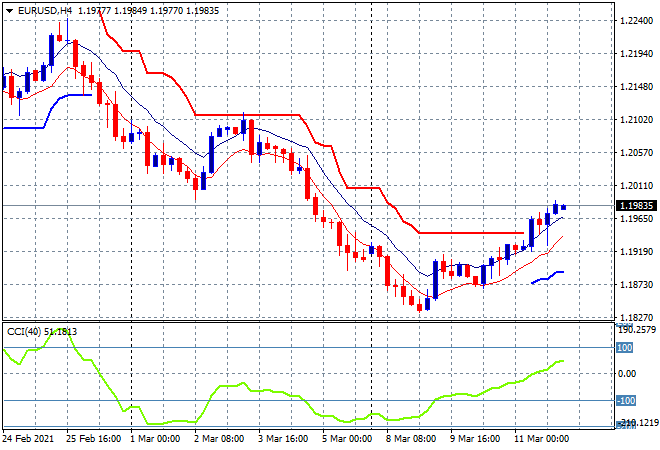
Task: Click the 1.19190 price scale label
Action: tap(637, 252)
